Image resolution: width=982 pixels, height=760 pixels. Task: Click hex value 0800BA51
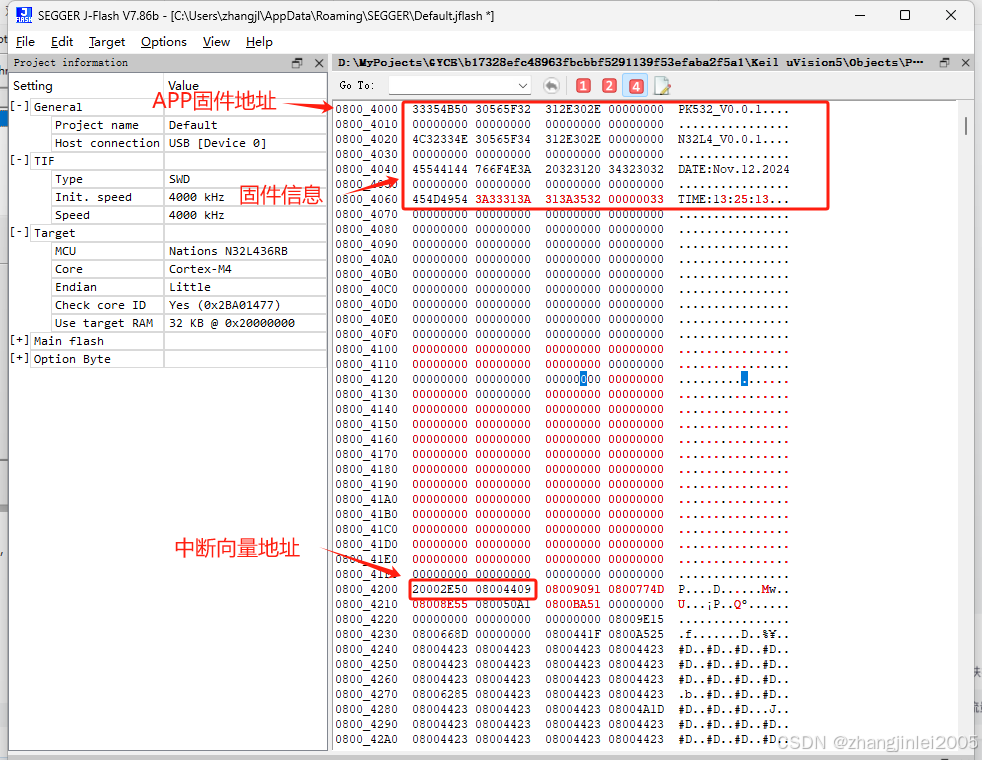pyautogui.click(x=572, y=604)
